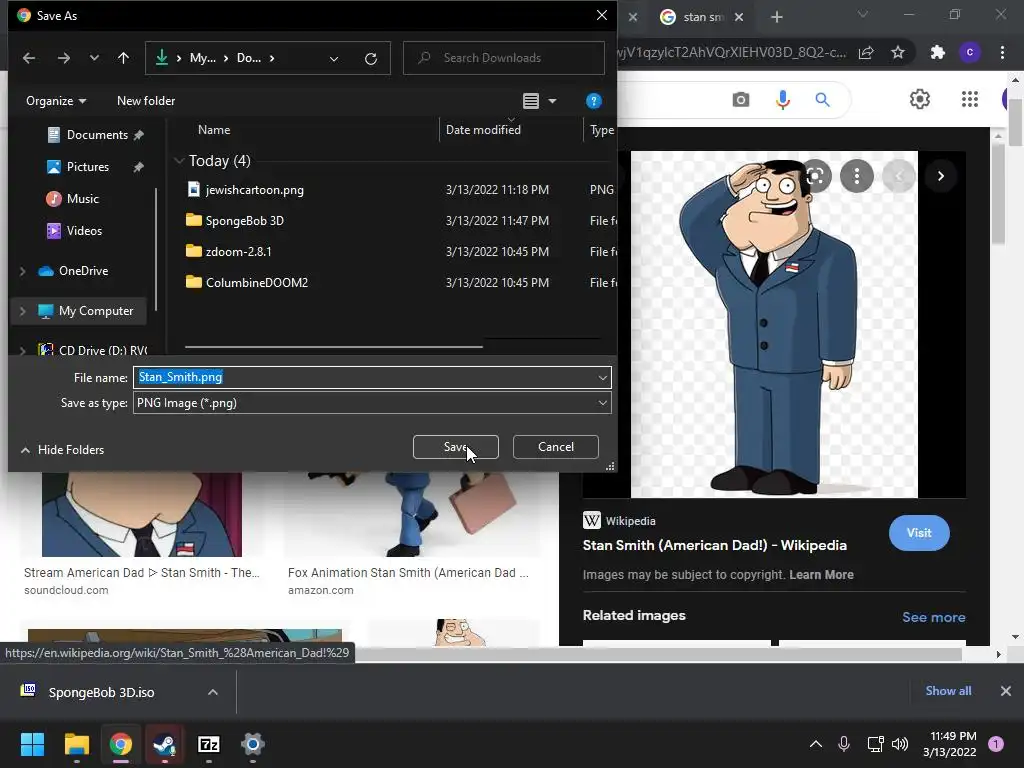Open the Chrome profile avatar
The height and width of the screenshot is (768, 1024).
[x=970, y=52]
